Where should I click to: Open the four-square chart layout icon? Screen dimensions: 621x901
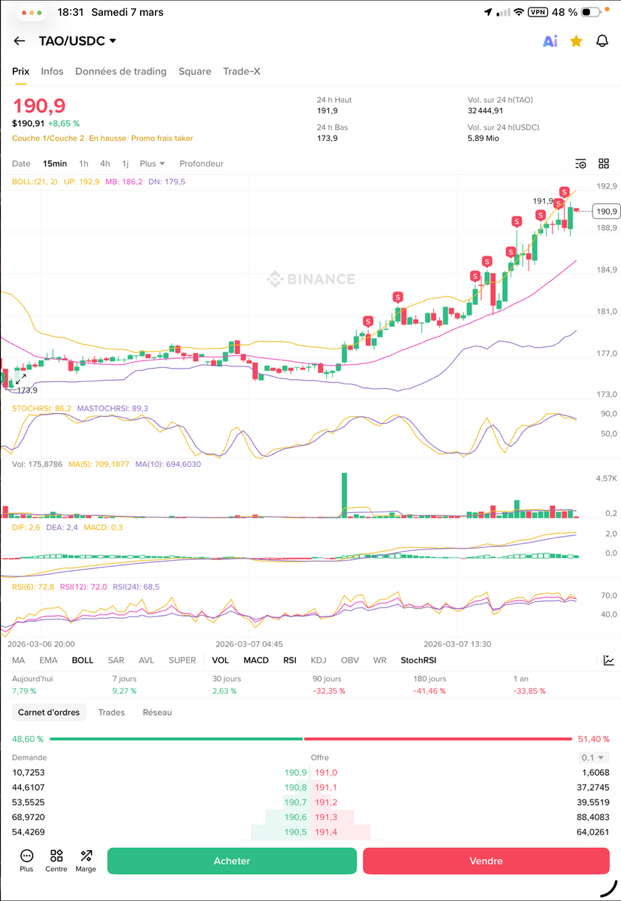tap(604, 164)
